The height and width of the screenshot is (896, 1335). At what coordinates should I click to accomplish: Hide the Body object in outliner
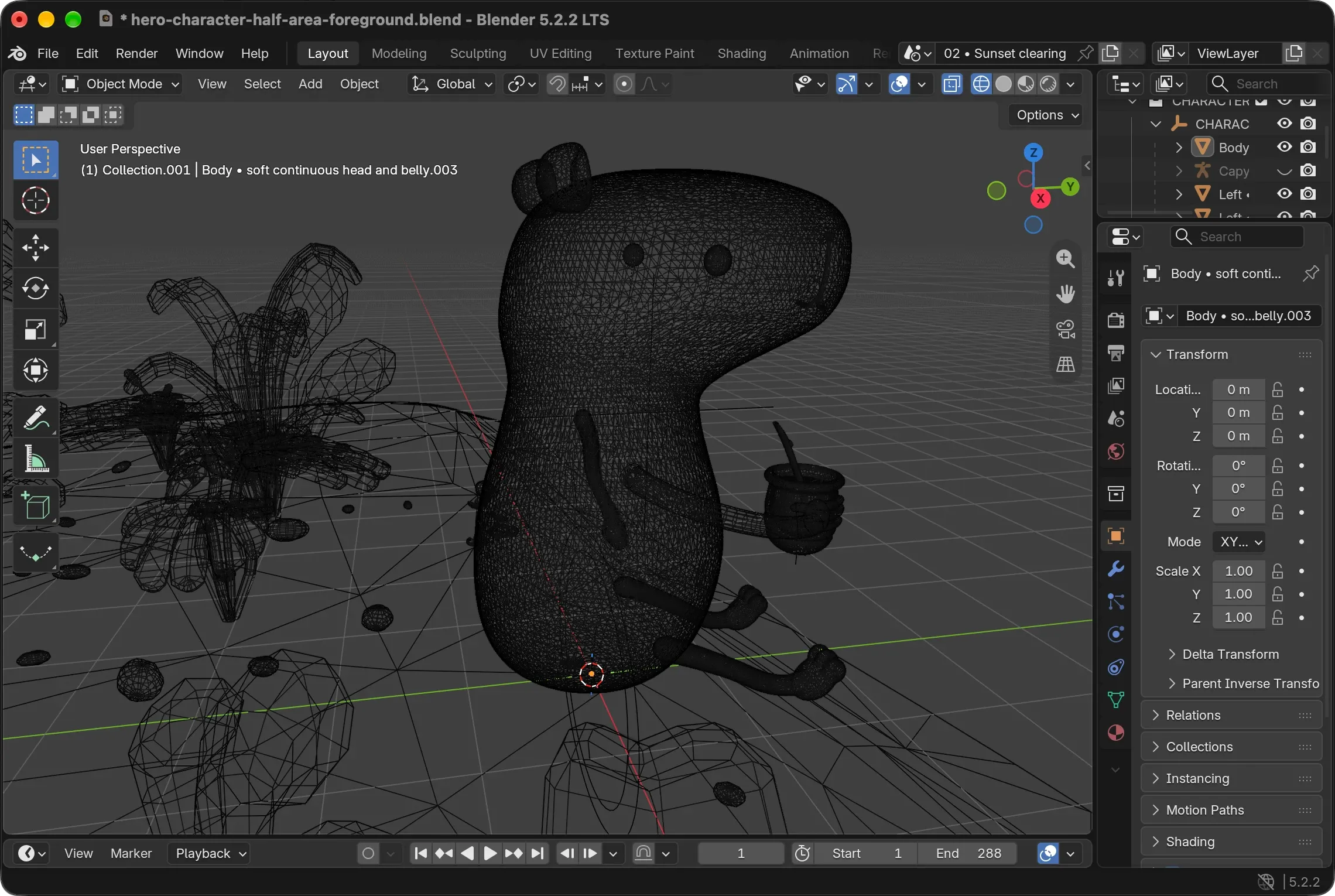click(1284, 147)
